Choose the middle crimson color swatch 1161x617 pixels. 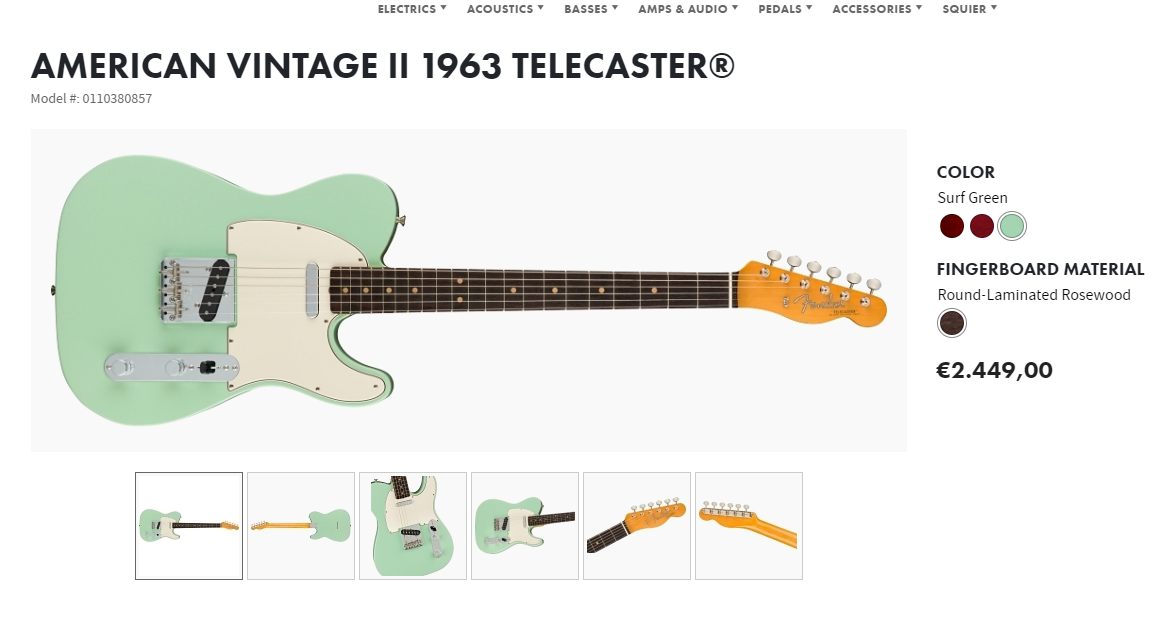click(982, 226)
